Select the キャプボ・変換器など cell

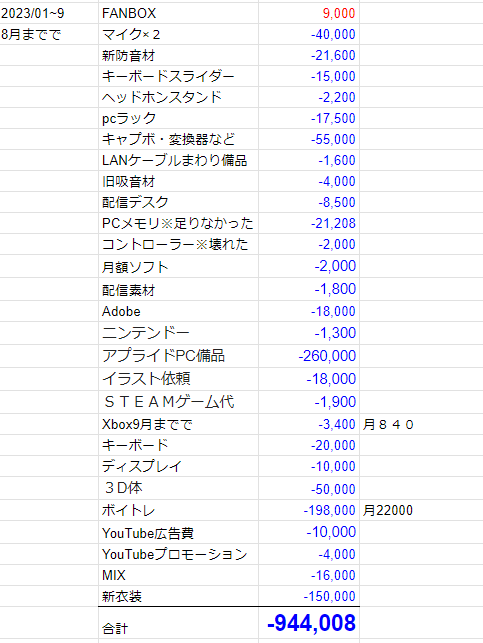point(178,139)
